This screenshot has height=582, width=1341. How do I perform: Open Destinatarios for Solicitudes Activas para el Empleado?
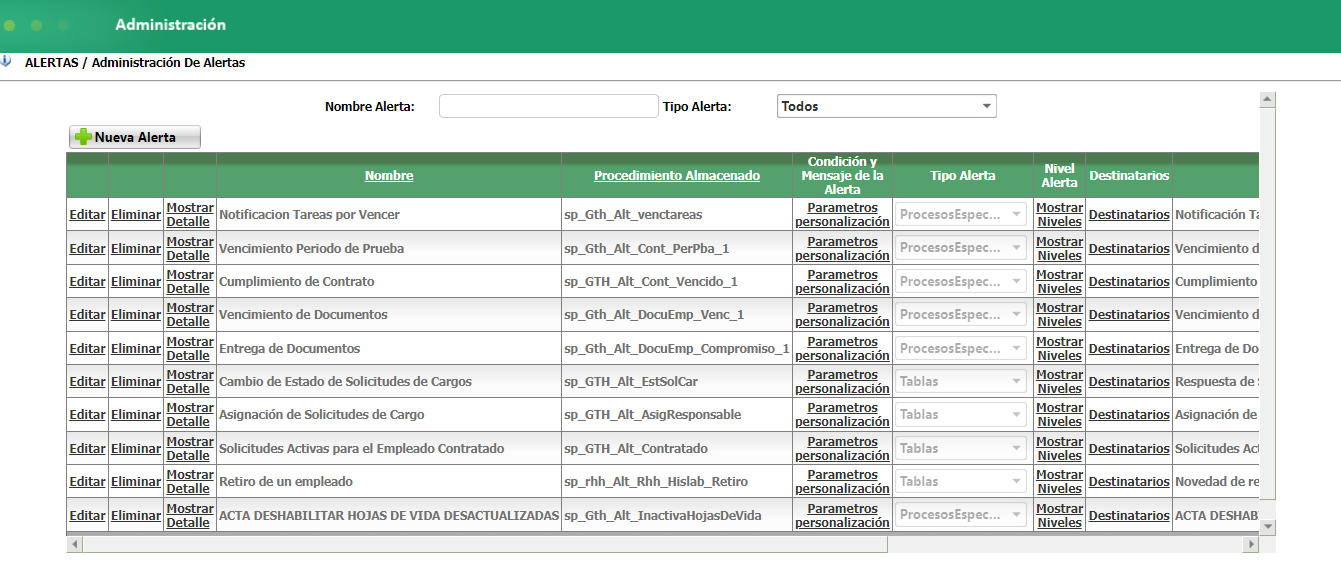pyautogui.click(x=1129, y=449)
